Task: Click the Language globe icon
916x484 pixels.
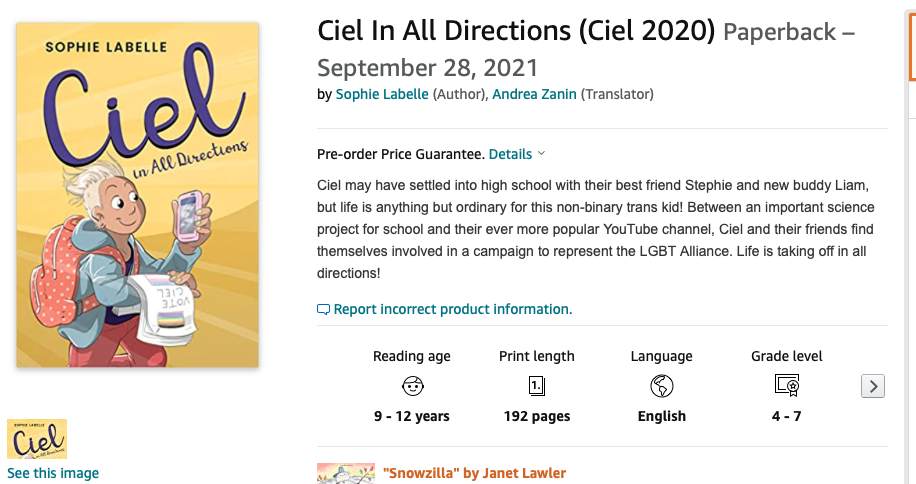Action: [x=661, y=386]
